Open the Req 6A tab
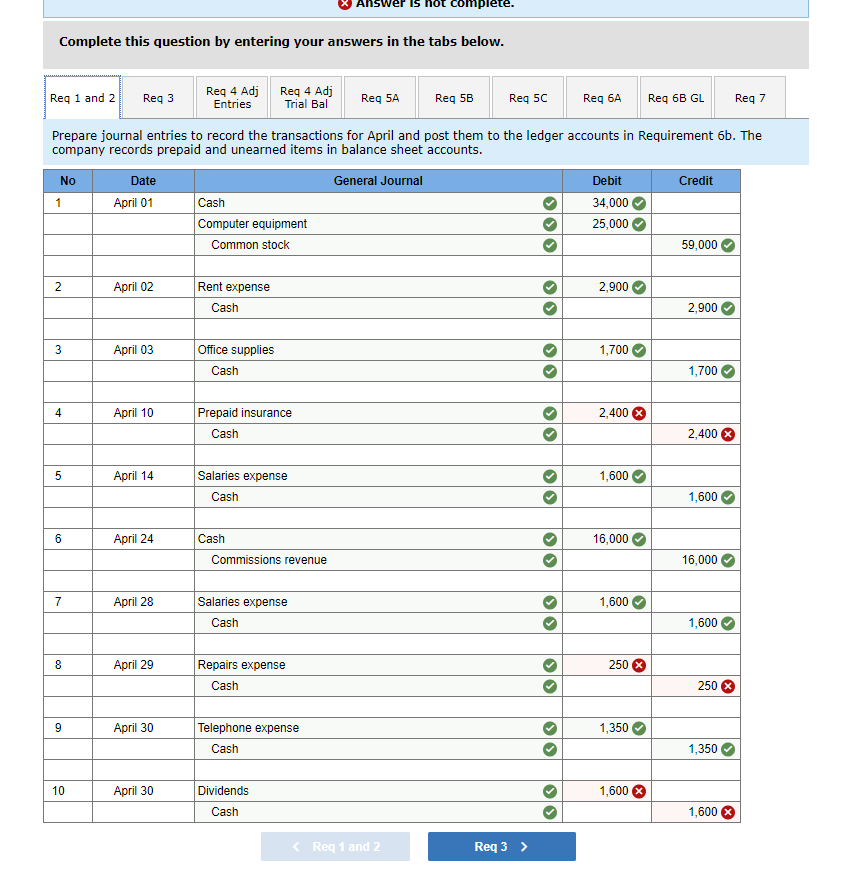Screen dimensions: 855x874 point(602,98)
